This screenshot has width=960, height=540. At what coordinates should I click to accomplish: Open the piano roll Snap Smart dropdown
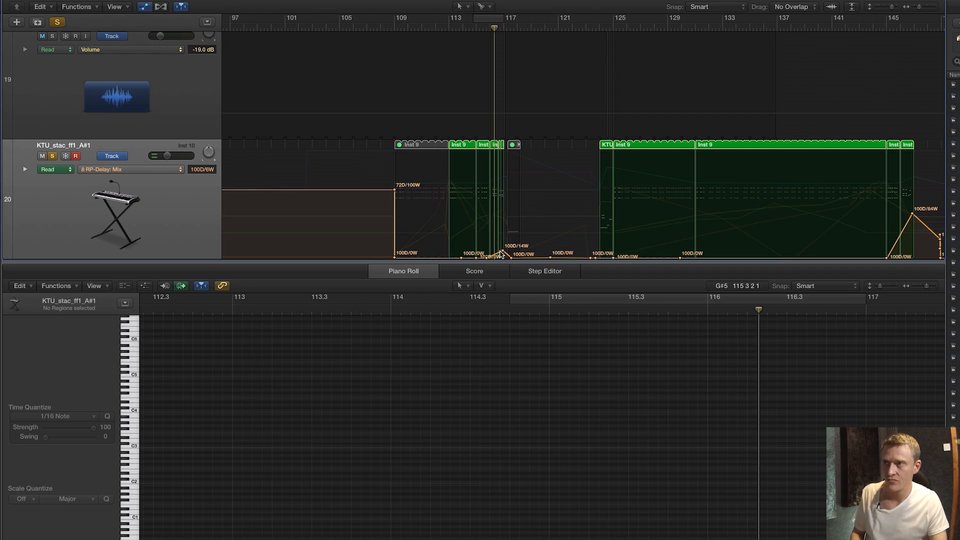[x=825, y=286]
